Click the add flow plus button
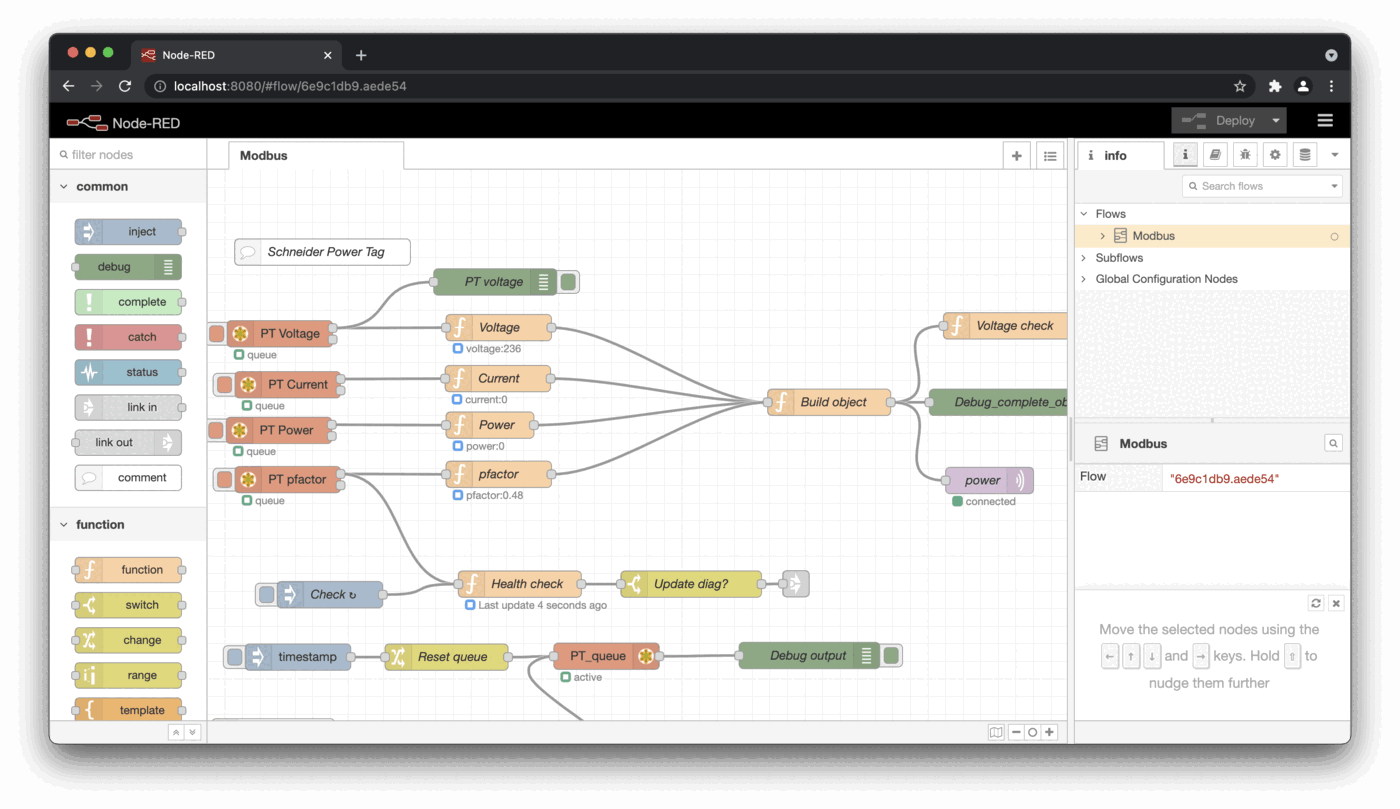 tap(1017, 156)
